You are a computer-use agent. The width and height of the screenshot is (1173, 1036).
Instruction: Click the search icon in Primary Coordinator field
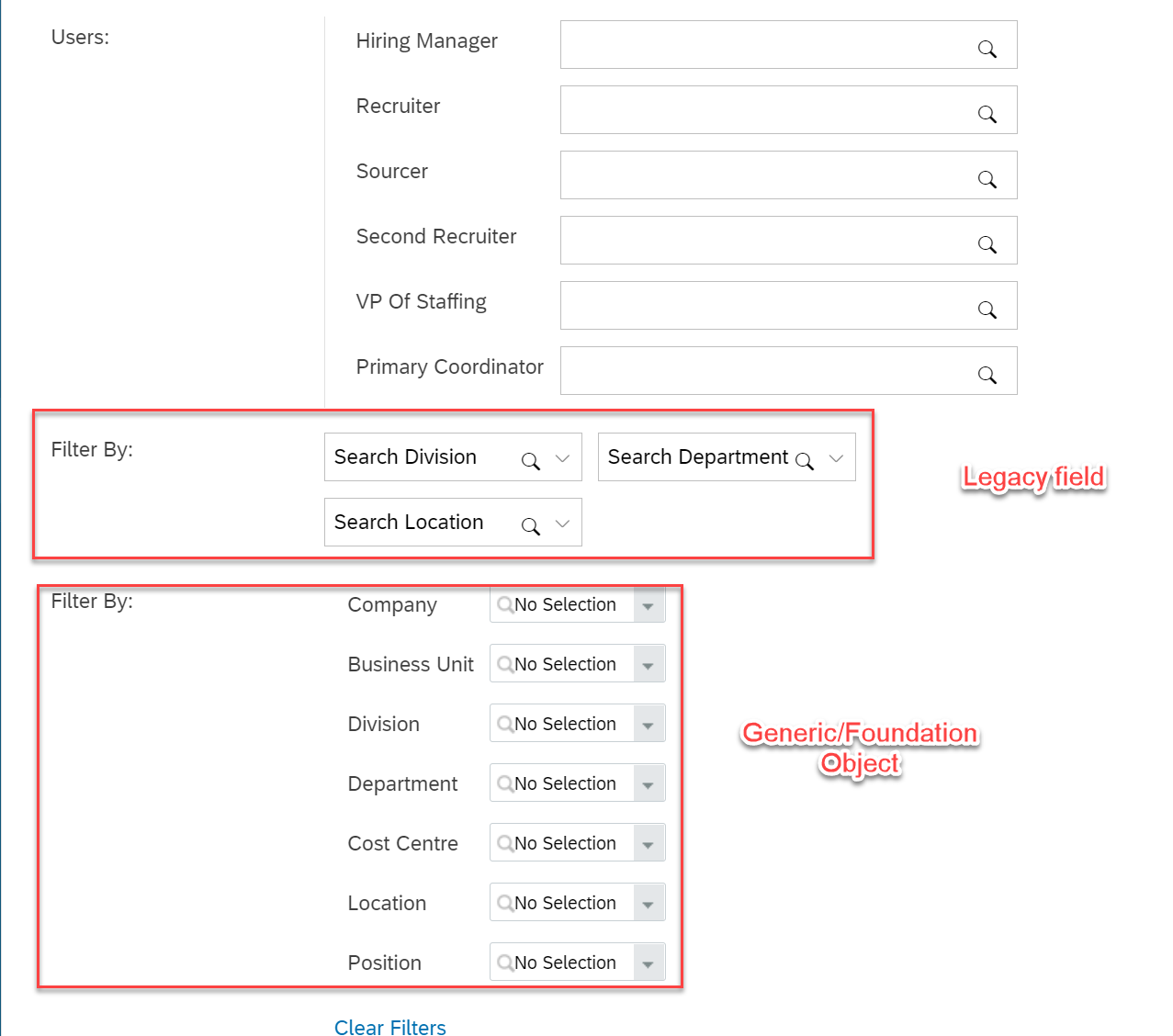click(x=987, y=375)
